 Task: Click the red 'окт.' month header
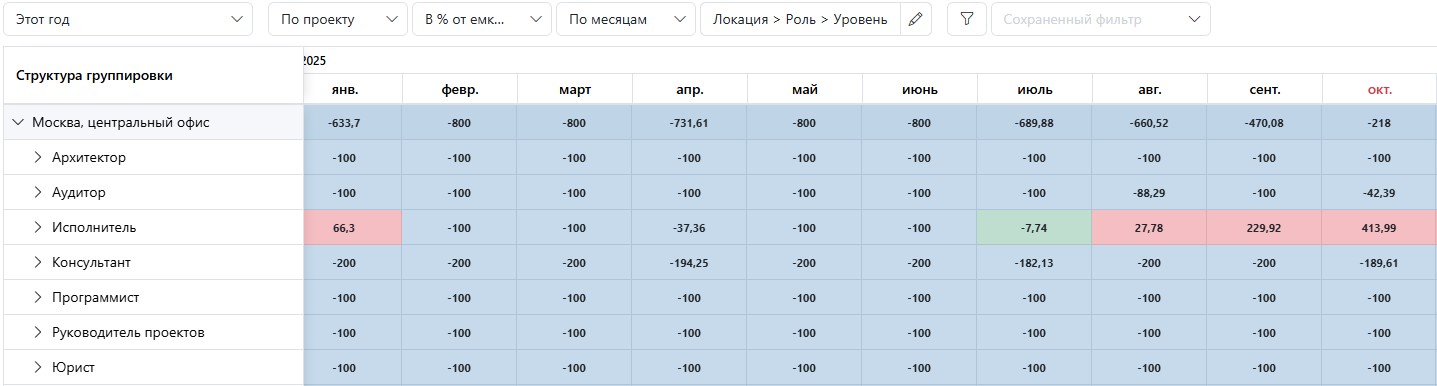tap(1380, 89)
